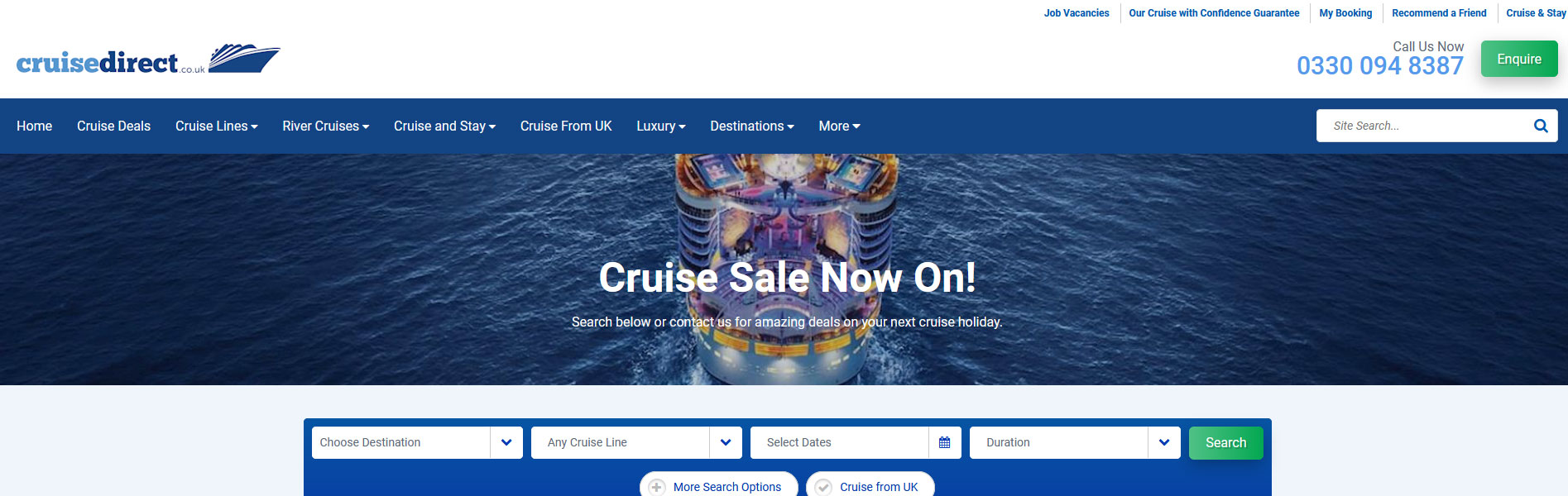Open the Destinations nav menu
The image size is (1568, 496).
tap(752, 126)
